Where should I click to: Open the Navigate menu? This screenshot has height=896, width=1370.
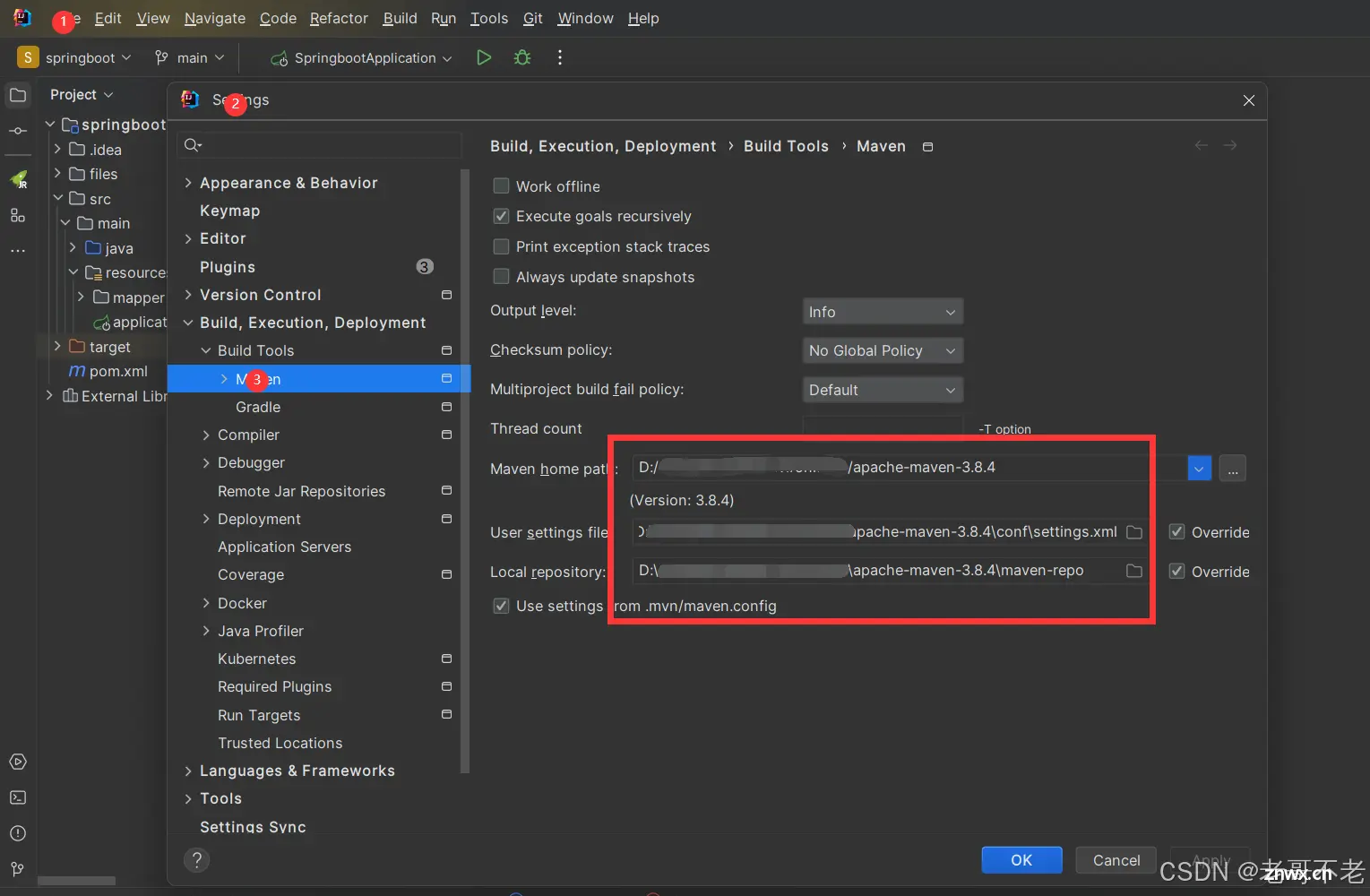pos(215,18)
